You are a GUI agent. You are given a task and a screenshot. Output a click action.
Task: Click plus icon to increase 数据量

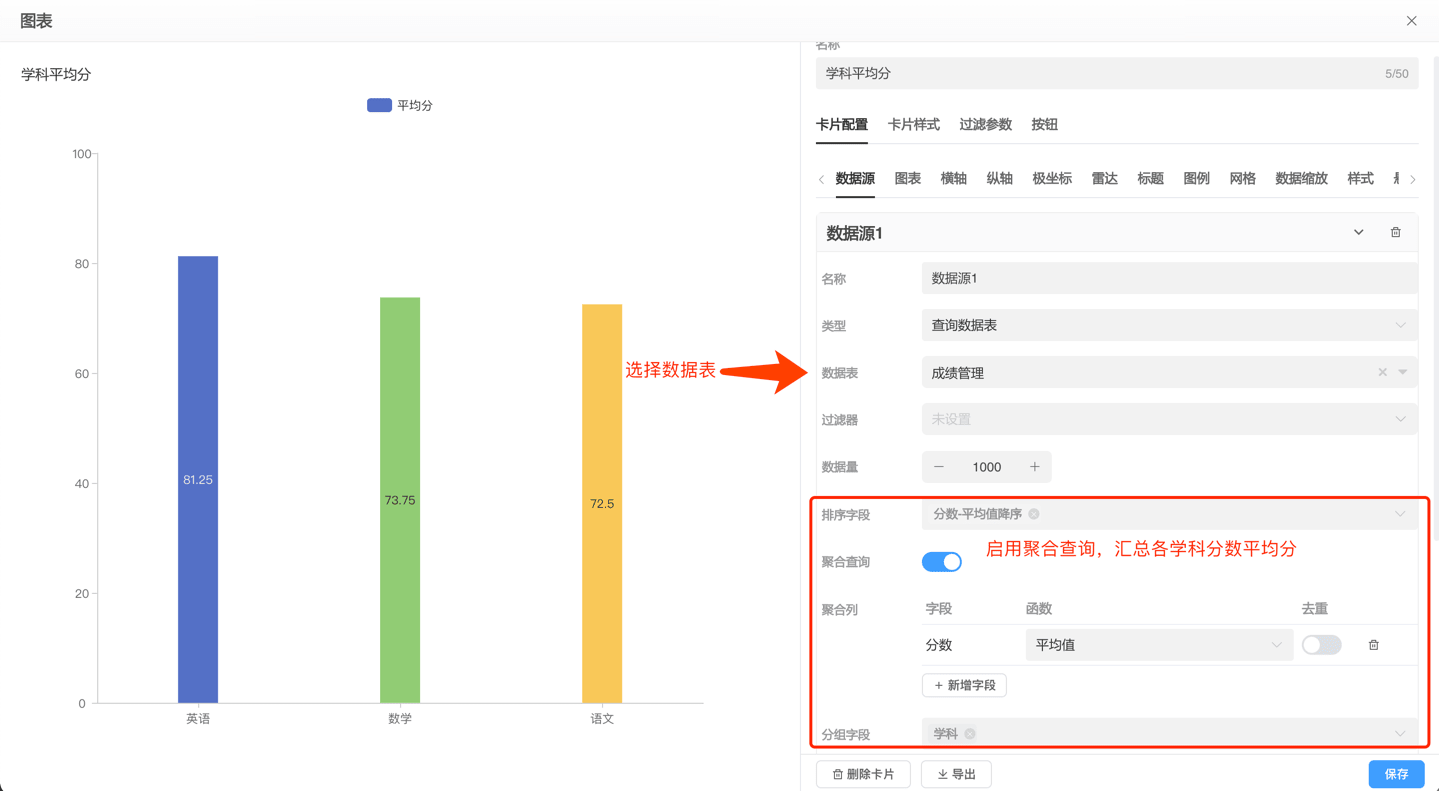point(1037,467)
